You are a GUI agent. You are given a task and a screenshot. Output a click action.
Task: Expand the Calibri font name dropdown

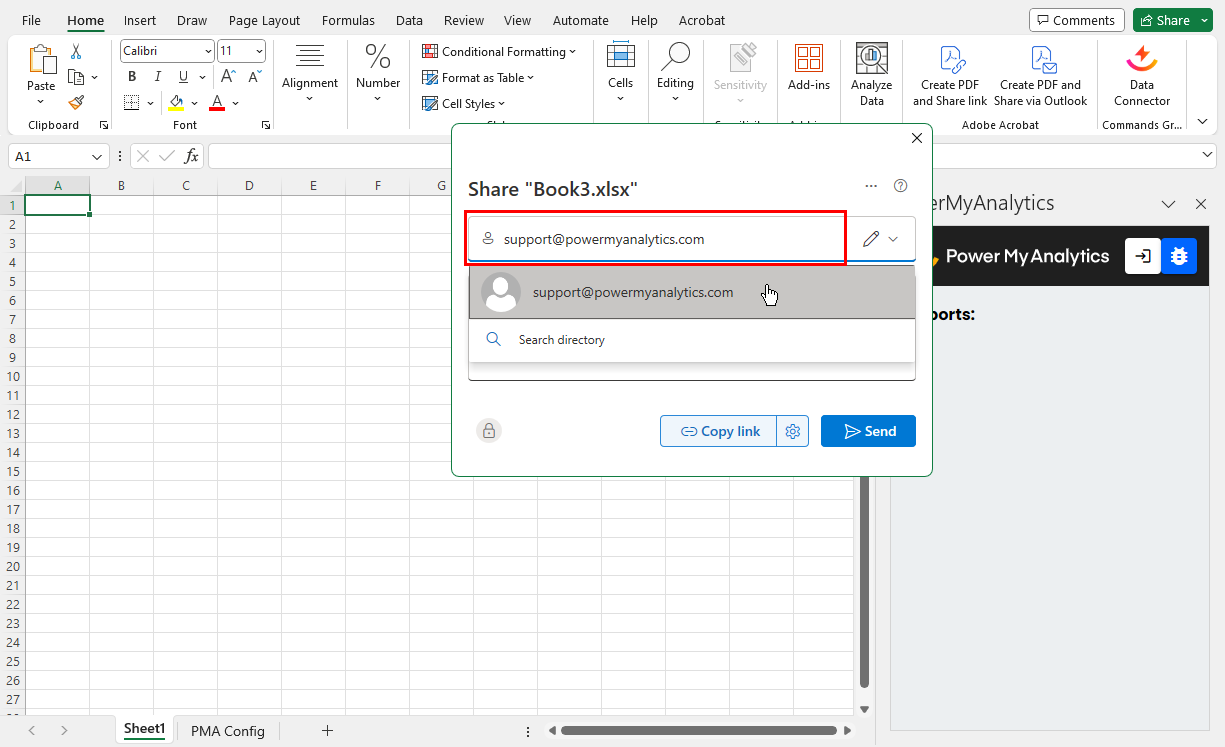[x=208, y=51]
